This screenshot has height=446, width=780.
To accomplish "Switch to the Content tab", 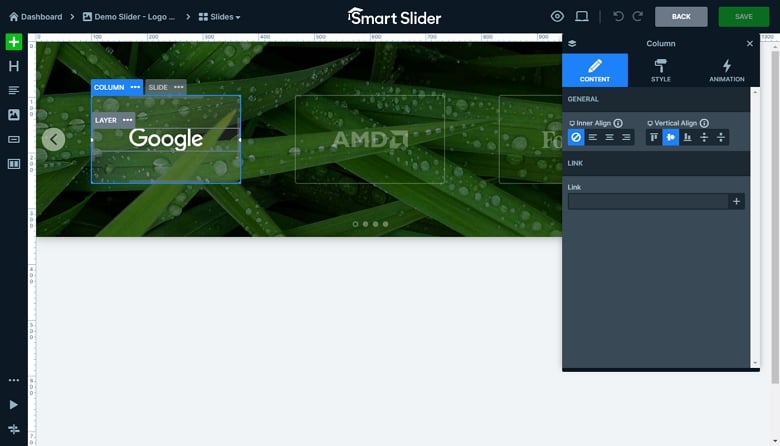I will click(595, 70).
